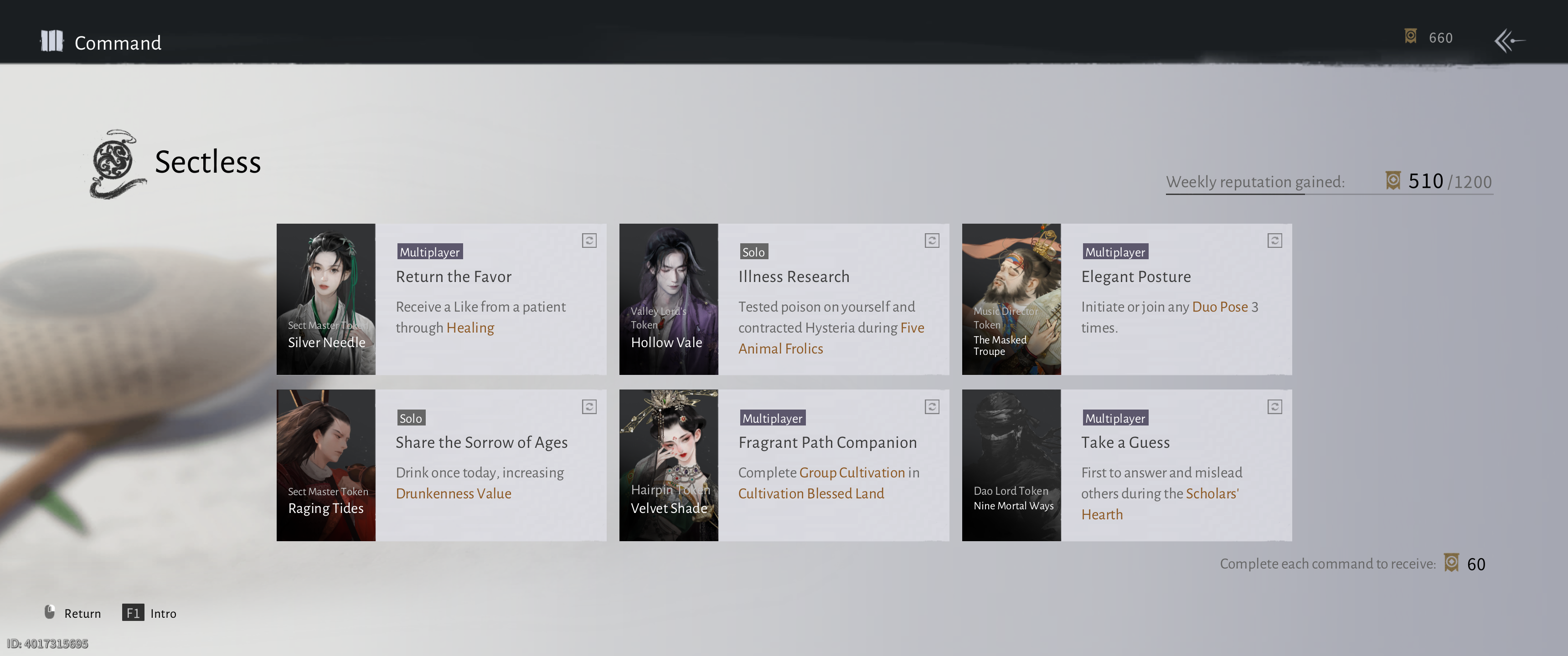Refresh the Fragrant Path Companion command
Screen dimensions: 1568x656
tap(931, 406)
